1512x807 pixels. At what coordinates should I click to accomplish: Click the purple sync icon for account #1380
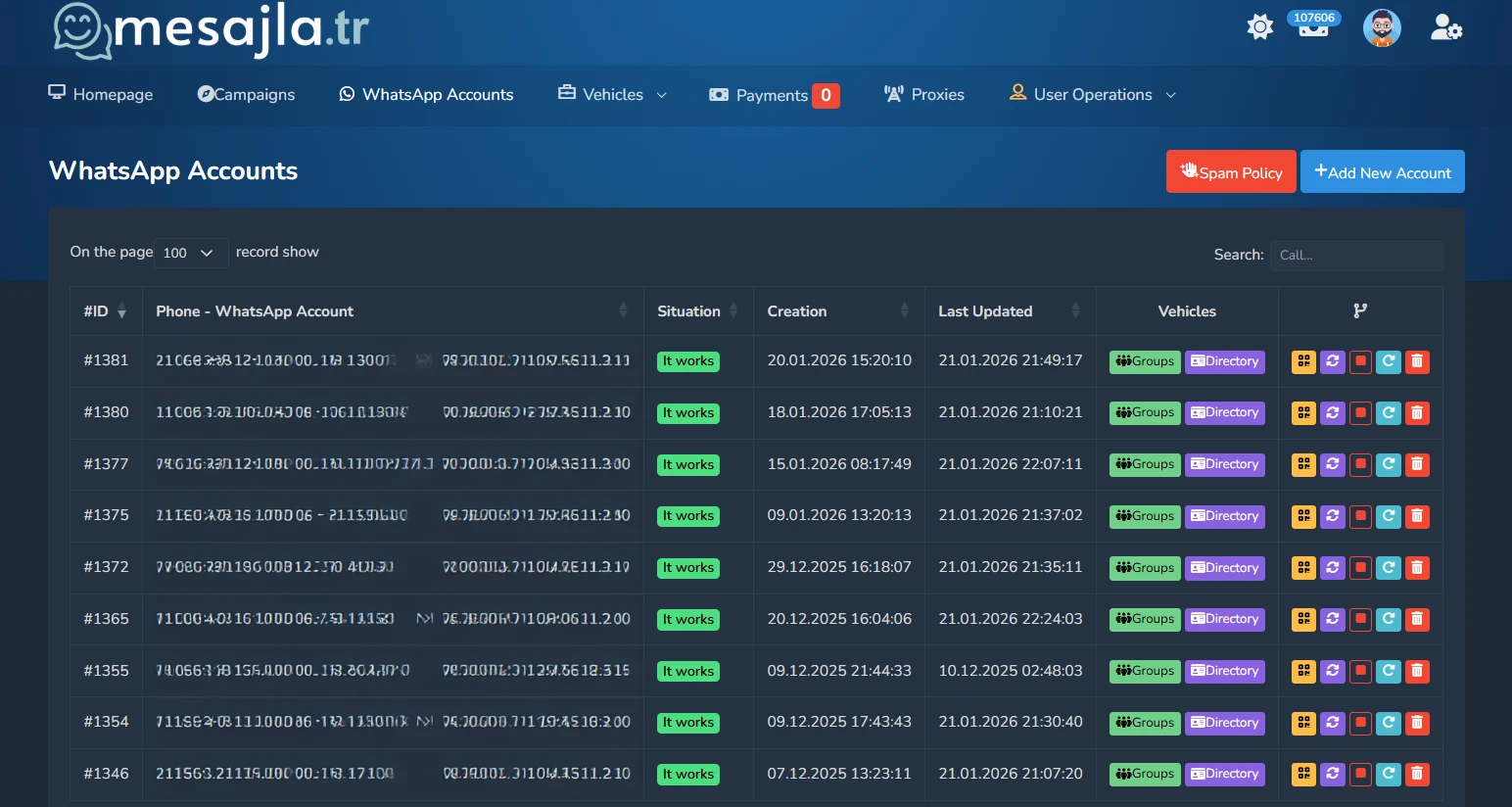click(1332, 413)
